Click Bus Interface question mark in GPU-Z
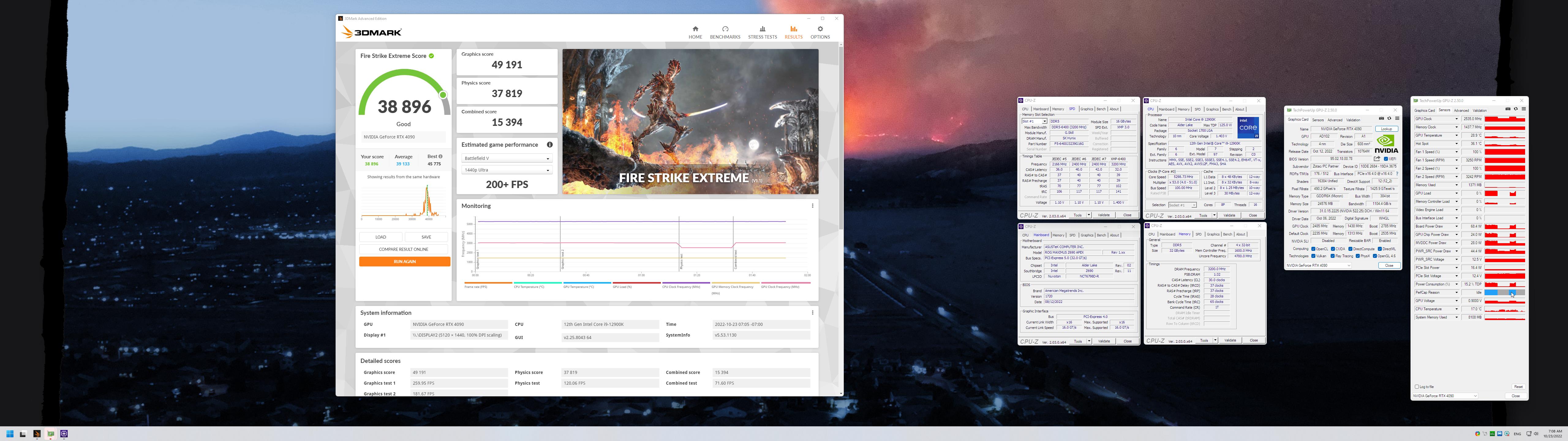Viewport: 1568px width, 441px height. 1397,174
